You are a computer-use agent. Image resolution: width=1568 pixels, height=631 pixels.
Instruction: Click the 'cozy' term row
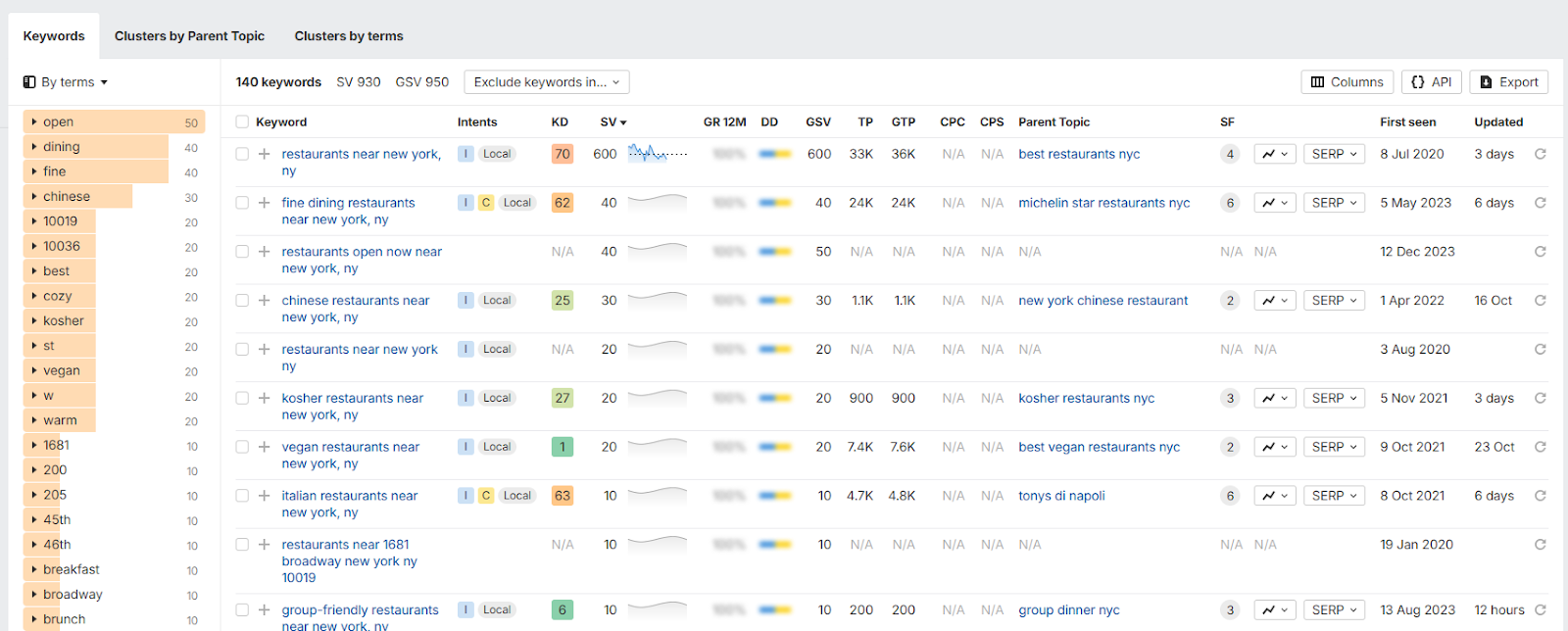tap(114, 296)
